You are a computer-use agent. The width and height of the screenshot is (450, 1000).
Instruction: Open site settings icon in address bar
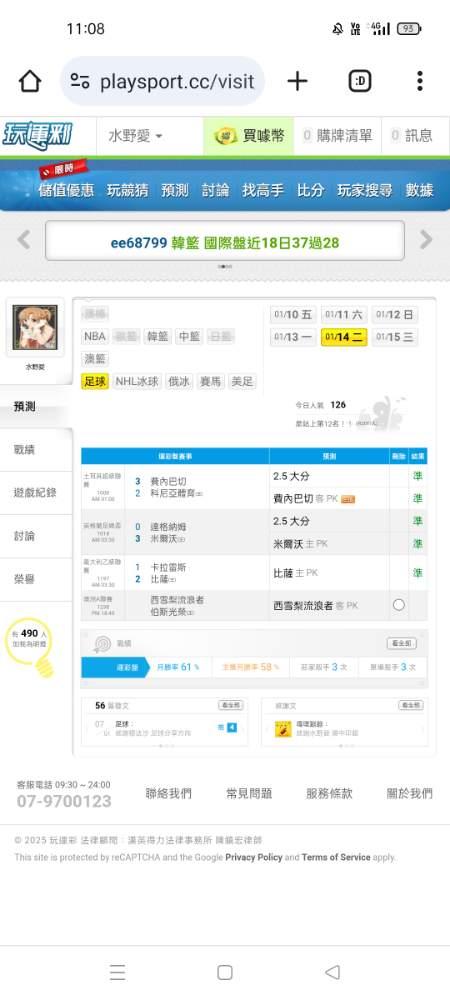(80, 81)
